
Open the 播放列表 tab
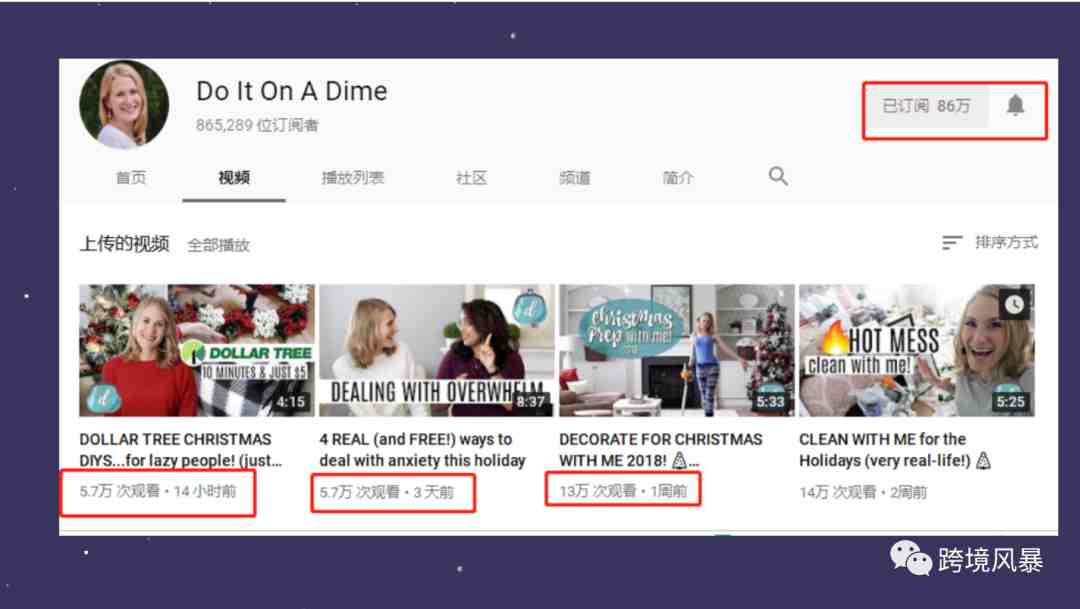[353, 178]
